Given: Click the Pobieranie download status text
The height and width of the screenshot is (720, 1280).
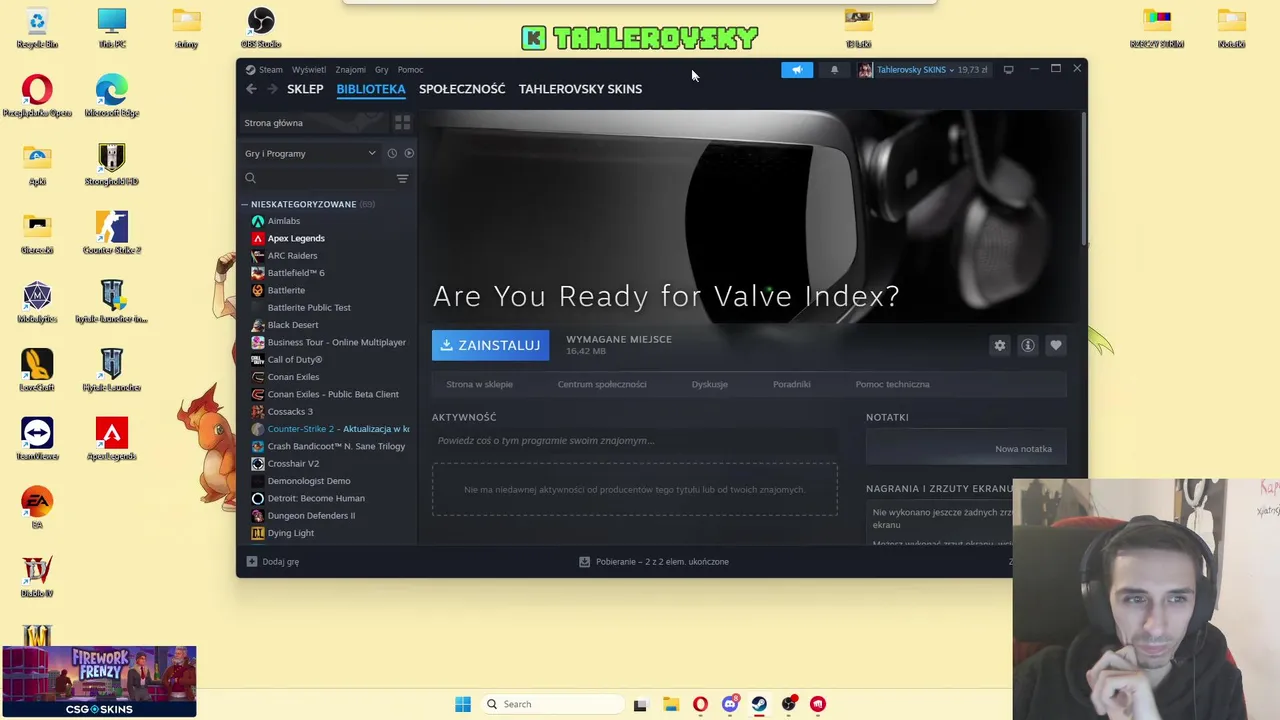Looking at the screenshot, I should click(x=662, y=562).
